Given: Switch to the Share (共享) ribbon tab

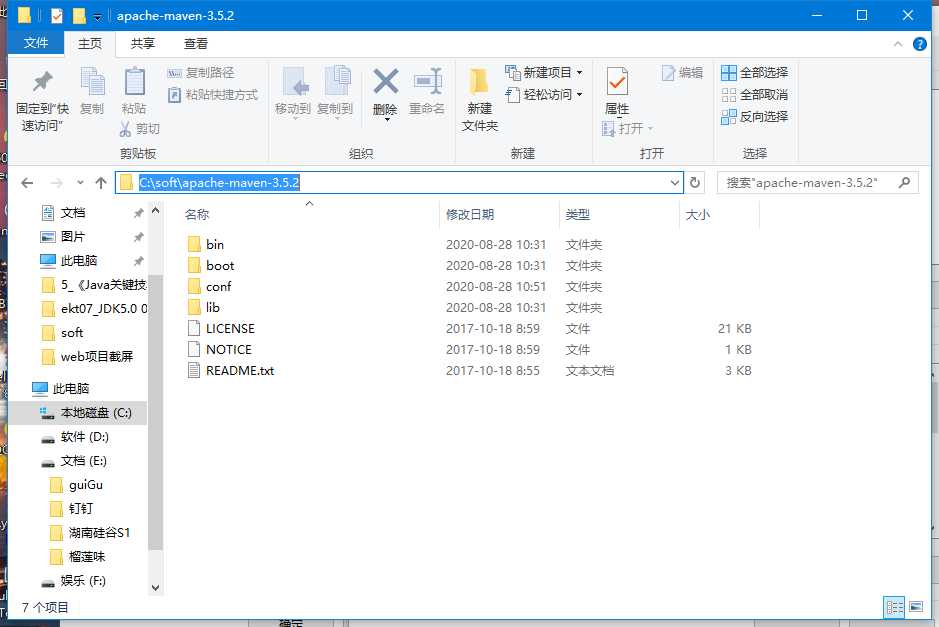Looking at the screenshot, I should 143,43.
